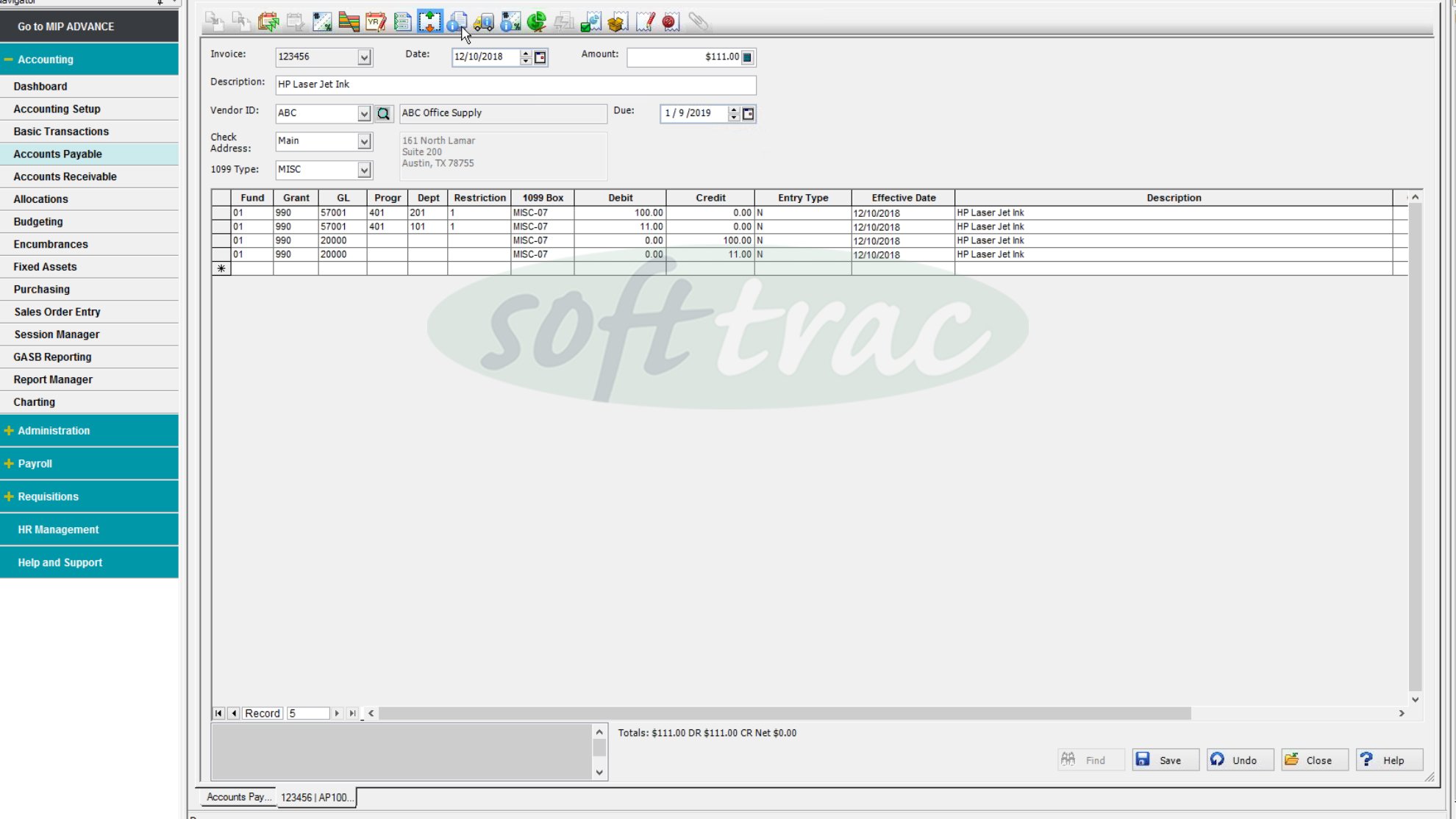Click the documents with info badge icon
This screenshot has width=1456, height=819.
pyautogui.click(x=457, y=22)
